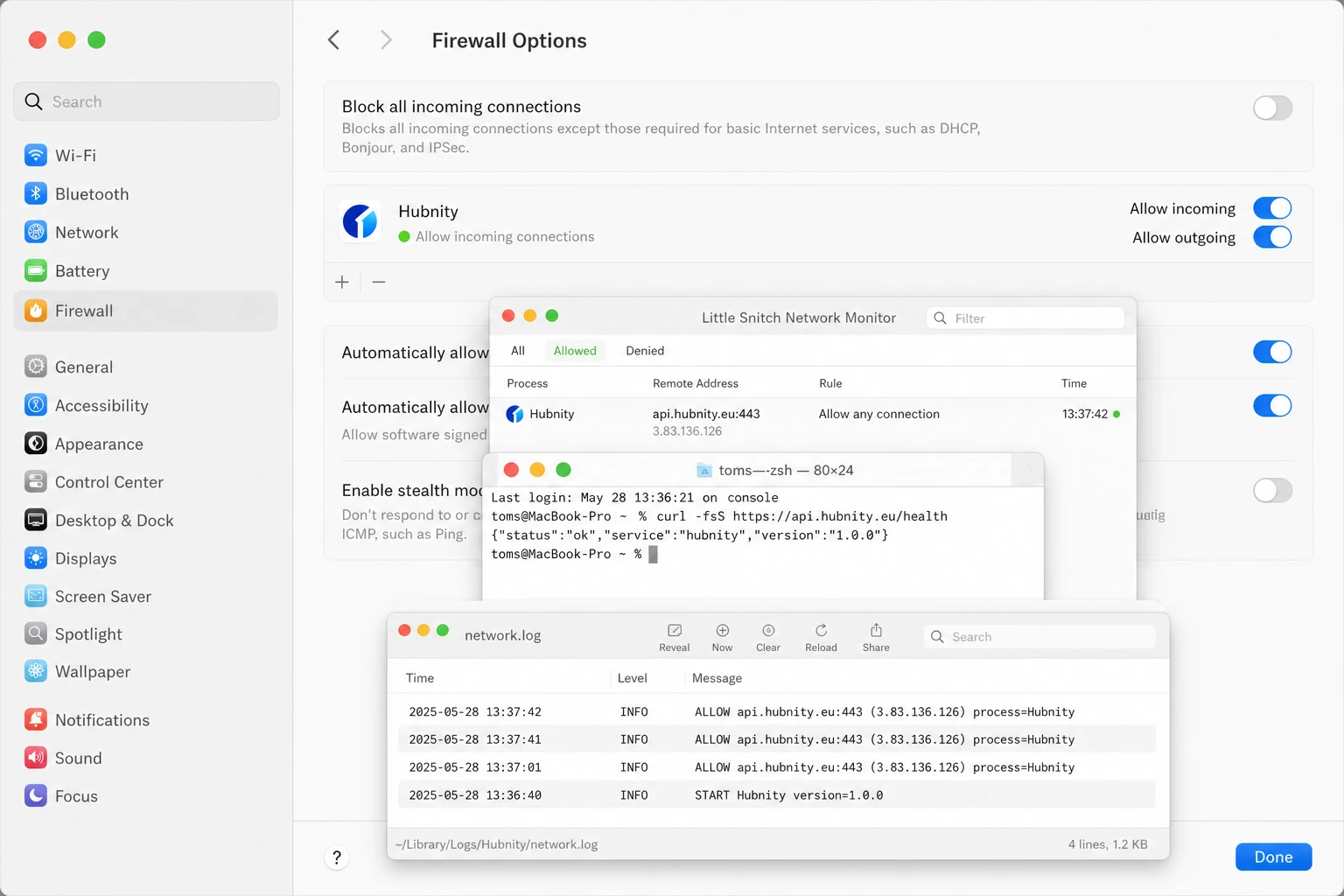Click '4 lines, 1.2 KB' status text
1344x896 pixels.
[x=1108, y=844]
